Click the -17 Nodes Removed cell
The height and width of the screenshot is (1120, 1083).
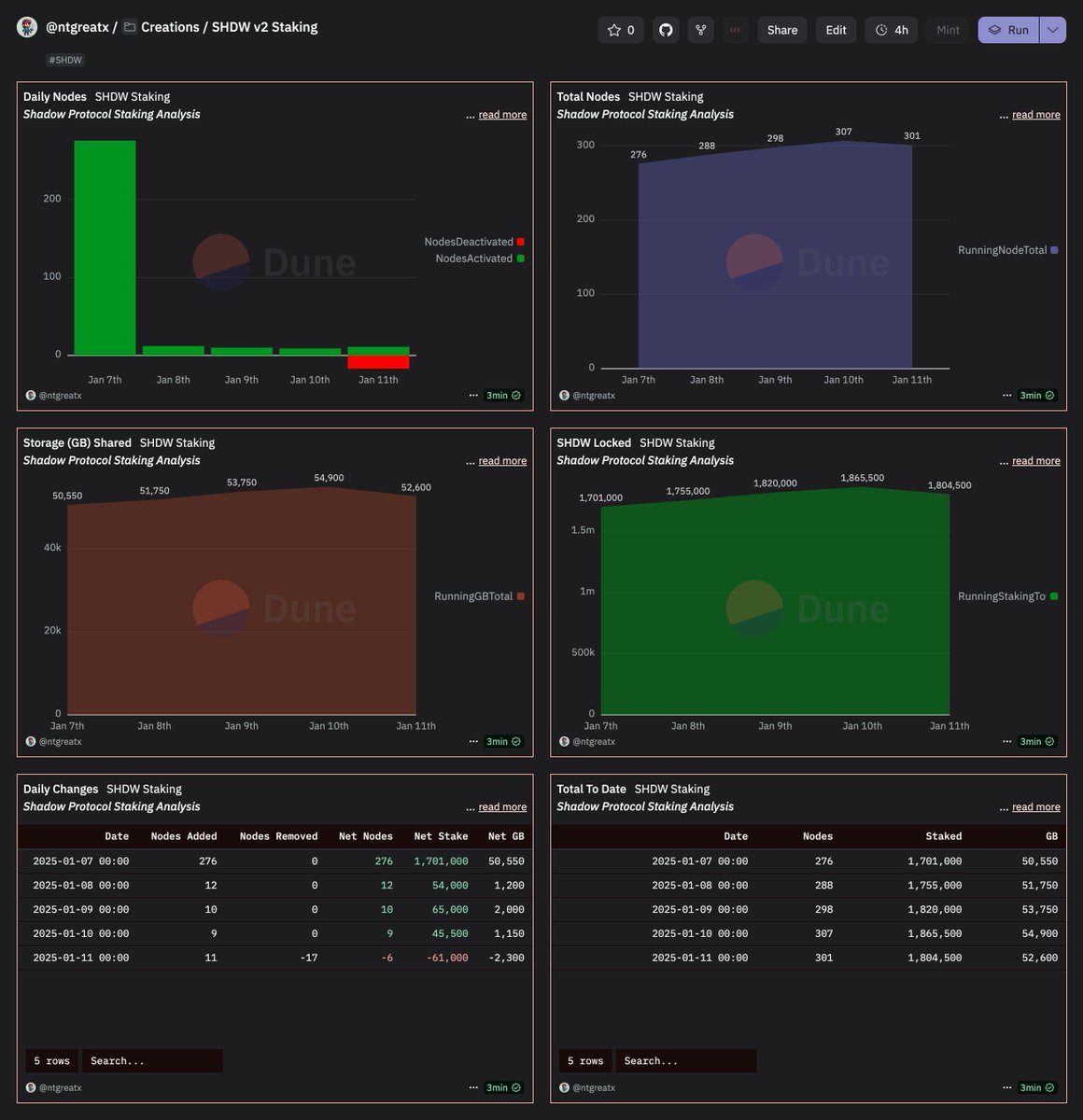click(307, 958)
